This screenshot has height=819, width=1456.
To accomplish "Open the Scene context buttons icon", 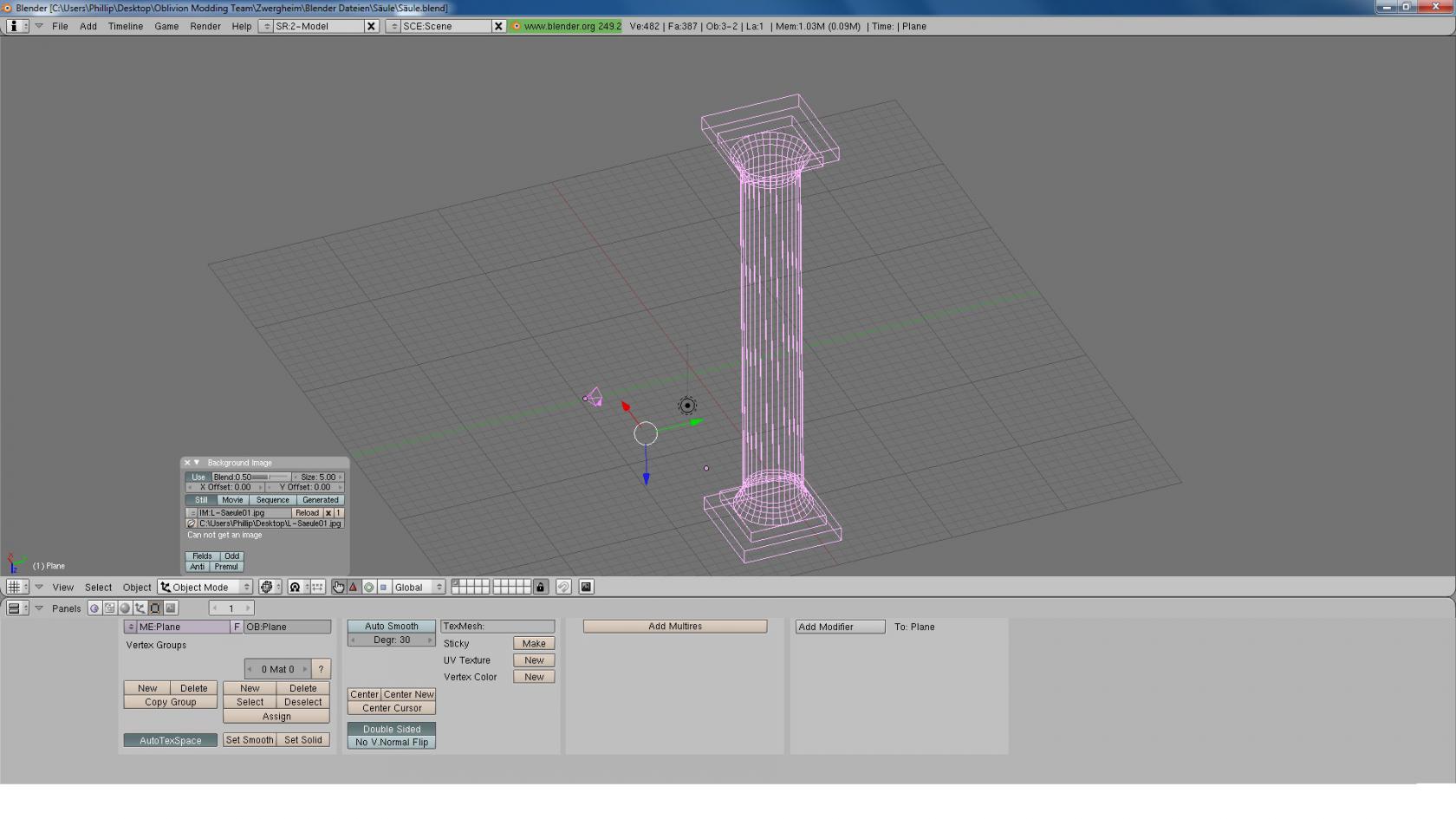I will click(171, 608).
